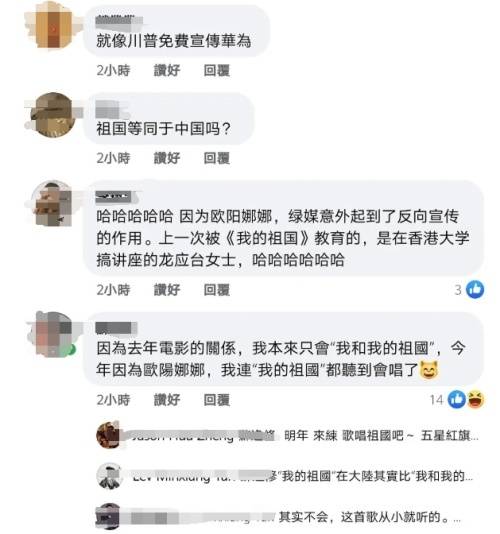Open avatar of the 川普免費宣傳華為 commenter
Image resolution: width=500 pixels, height=534 pixels.
53,26
